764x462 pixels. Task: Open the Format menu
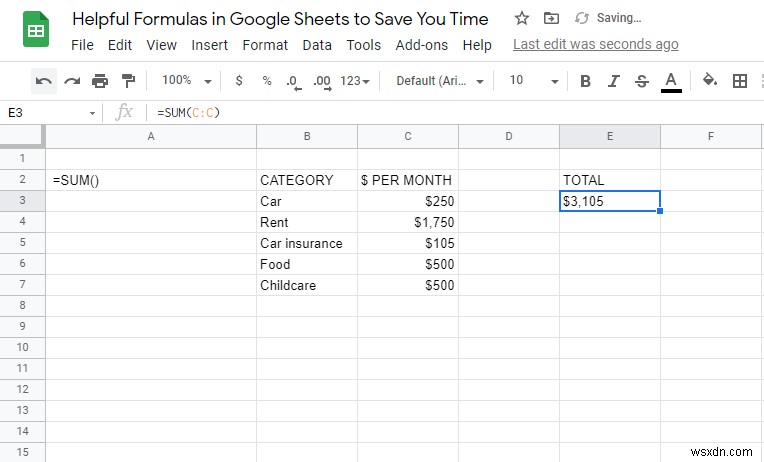(x=265, y=45)
